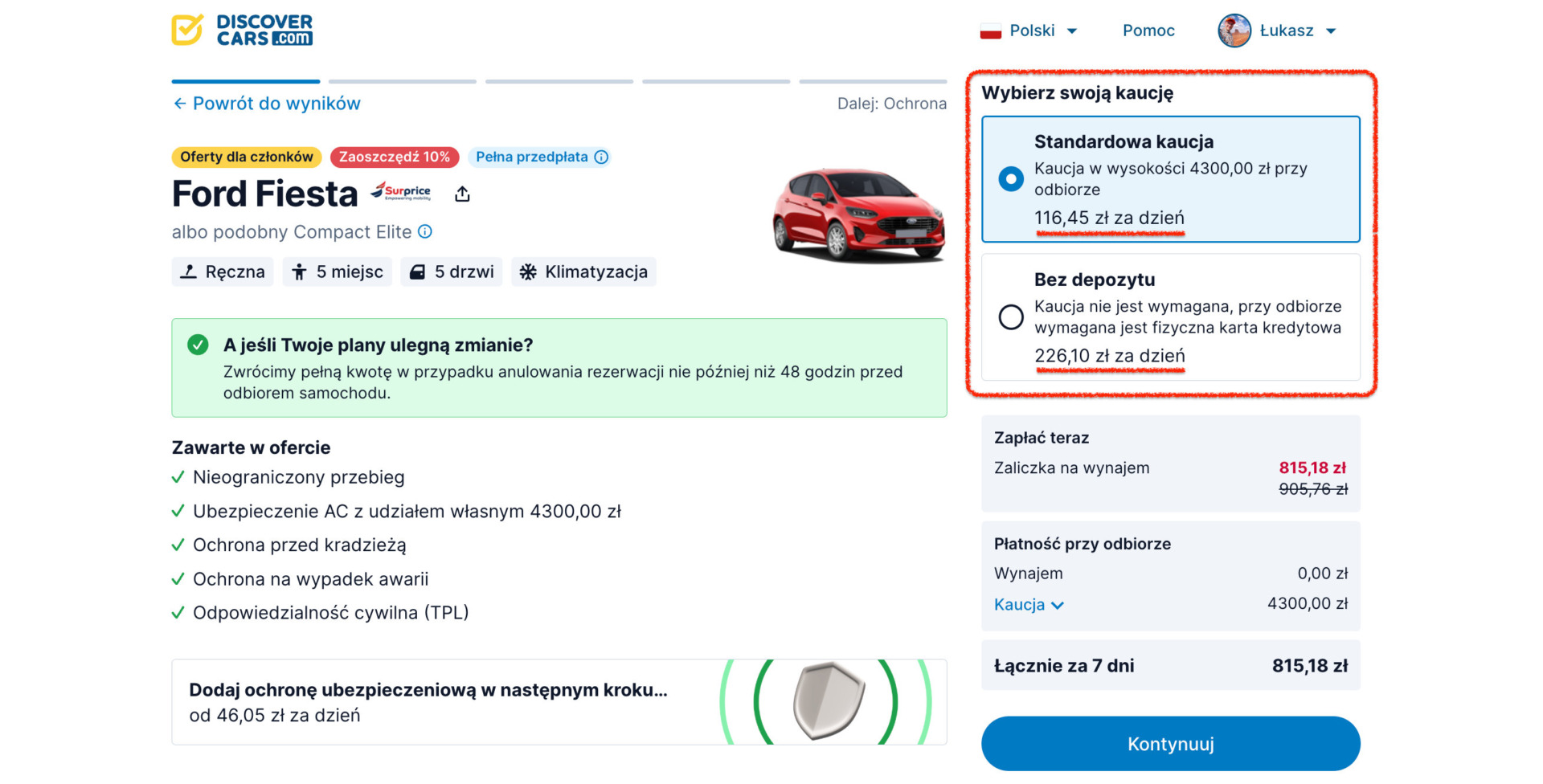1543x784 pixels.
Task: Click the Pełna przedpłata info icon
Action: tap(601, 157)
